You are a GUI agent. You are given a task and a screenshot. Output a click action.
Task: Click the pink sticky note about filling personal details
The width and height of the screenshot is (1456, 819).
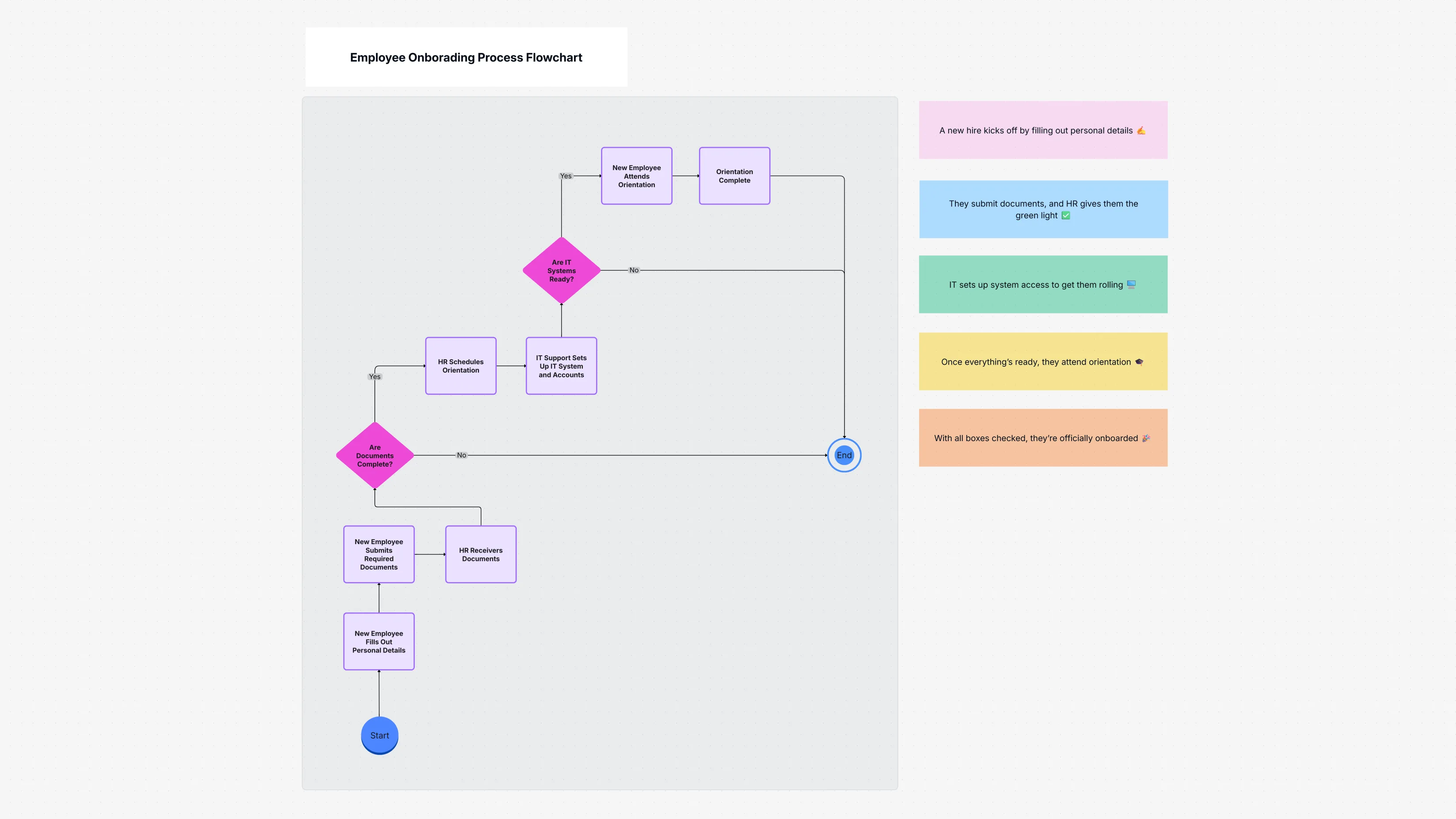click(x=1043, y=130)
